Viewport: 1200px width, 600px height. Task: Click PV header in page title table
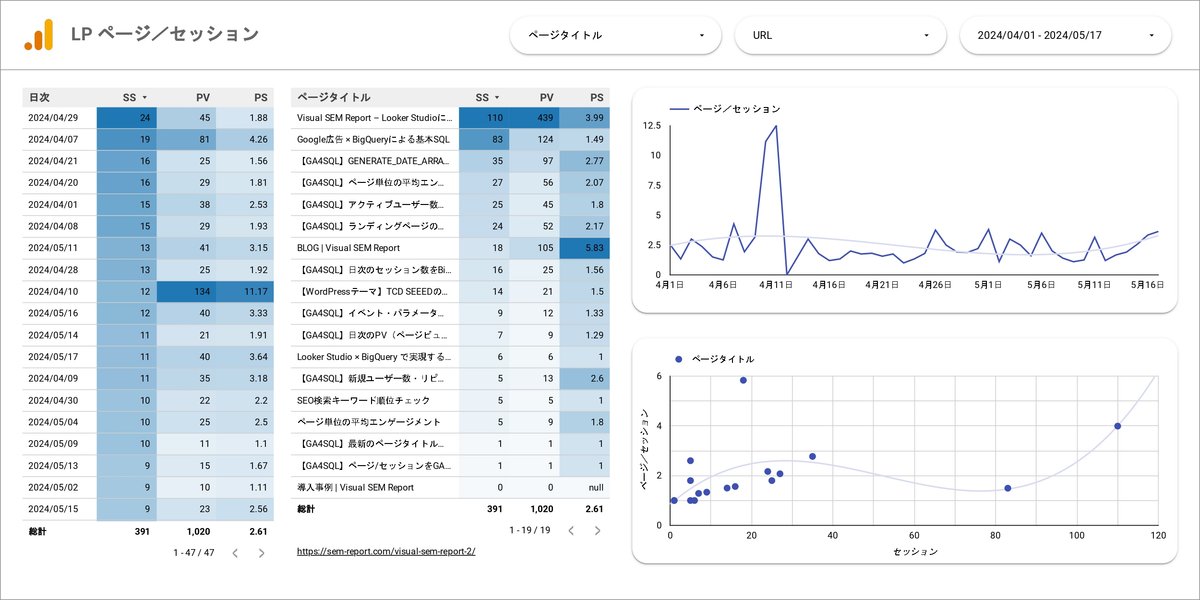(x=546, y=97)
